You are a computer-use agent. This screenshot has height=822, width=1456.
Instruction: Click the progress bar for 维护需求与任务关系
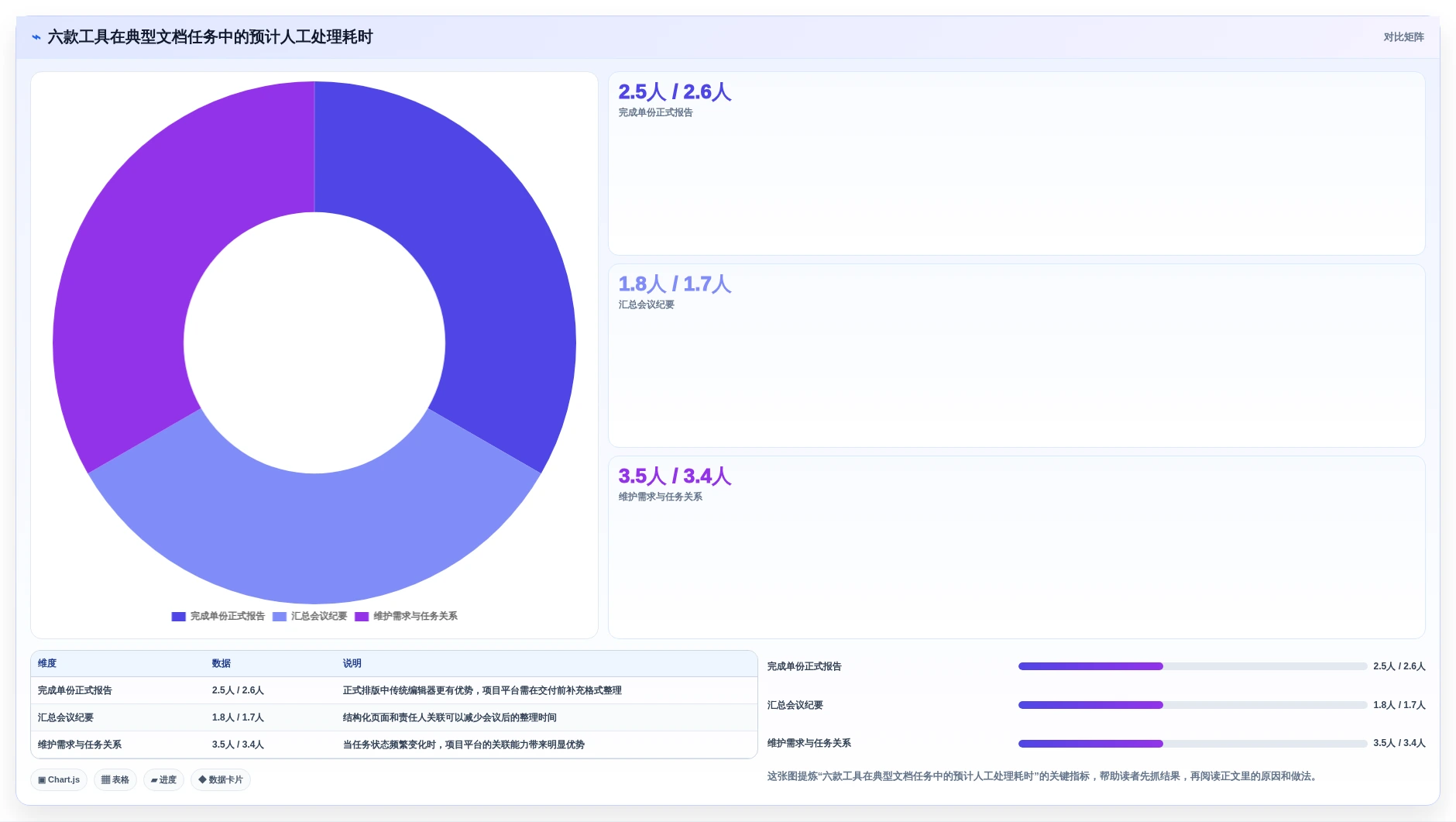pos(1192,744)
